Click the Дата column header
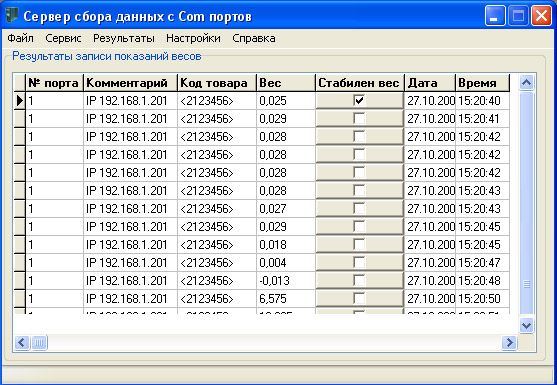 430,83
